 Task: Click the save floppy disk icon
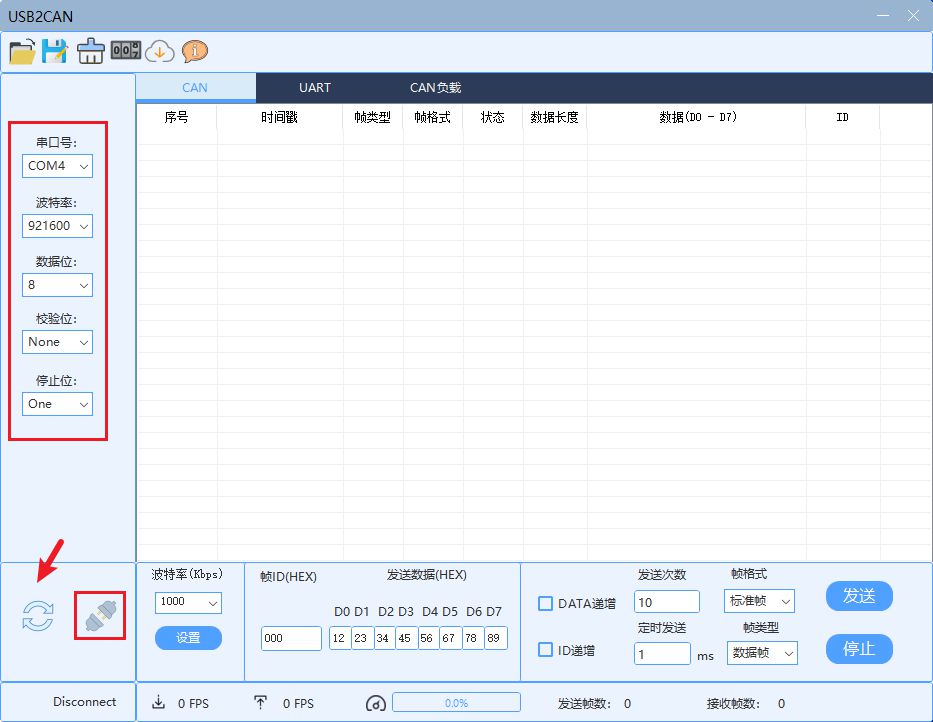point(55,51)
